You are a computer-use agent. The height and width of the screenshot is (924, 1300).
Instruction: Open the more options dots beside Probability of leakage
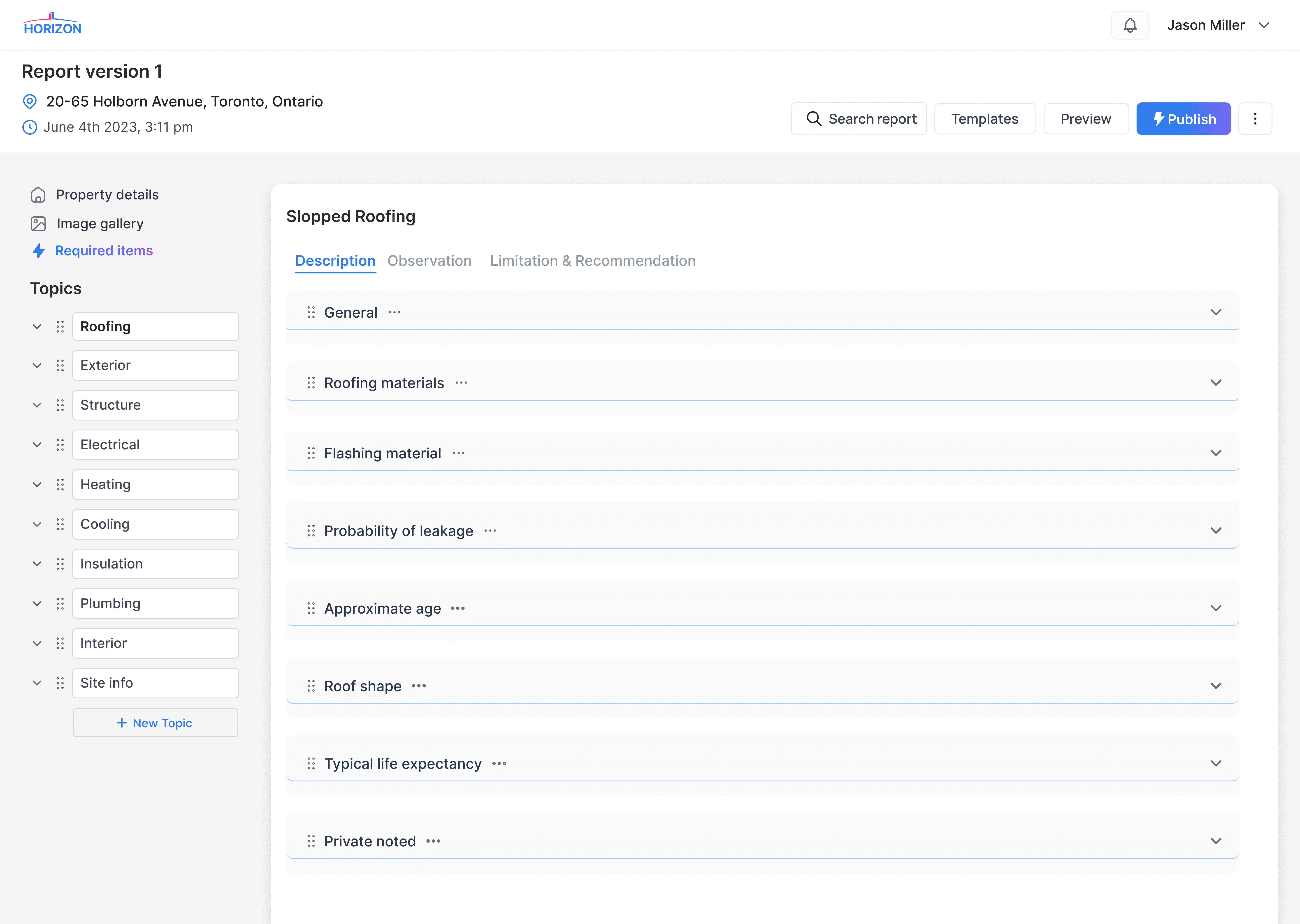coord(490,531)
